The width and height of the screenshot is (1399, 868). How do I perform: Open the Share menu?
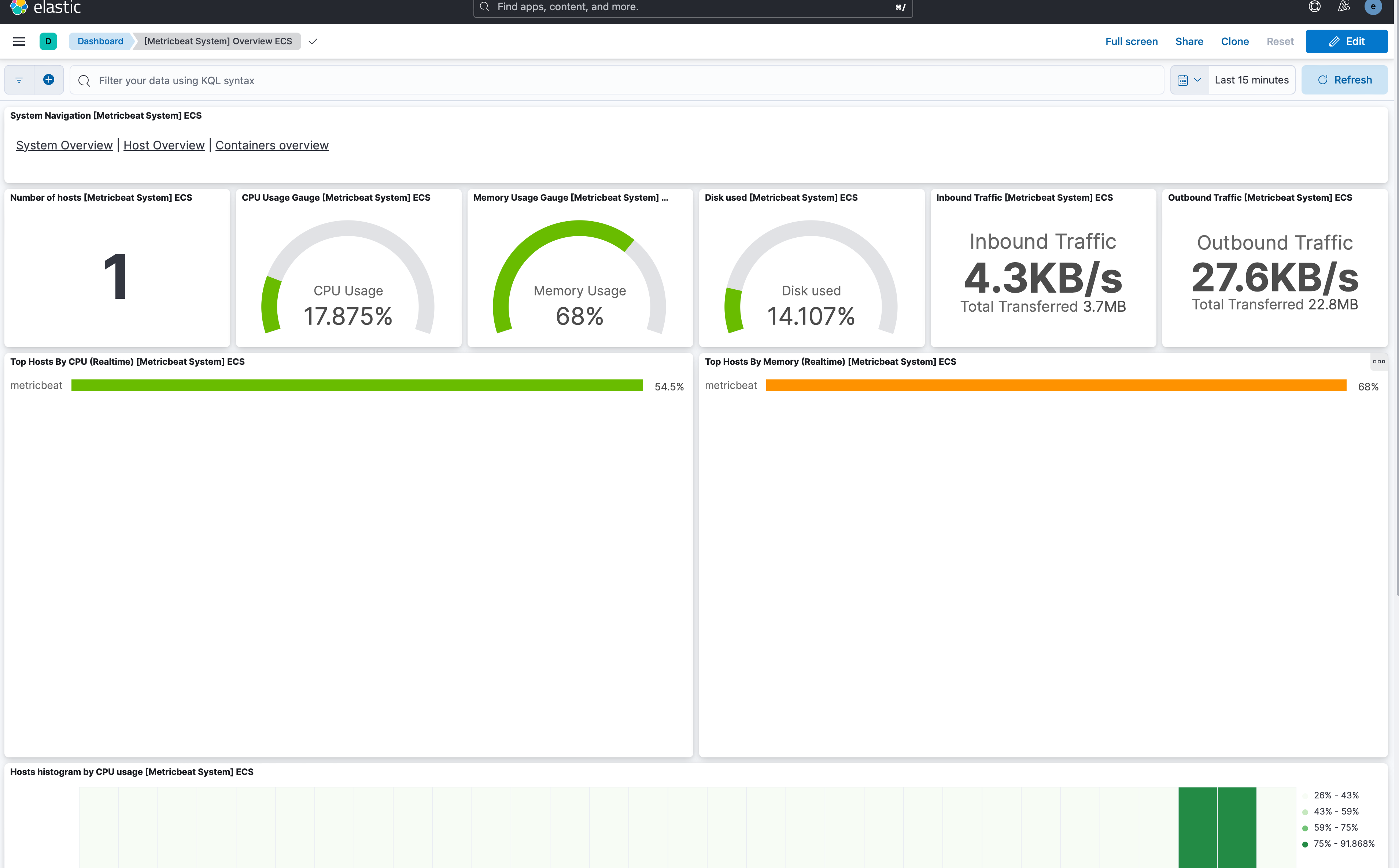pos(1189,41)
